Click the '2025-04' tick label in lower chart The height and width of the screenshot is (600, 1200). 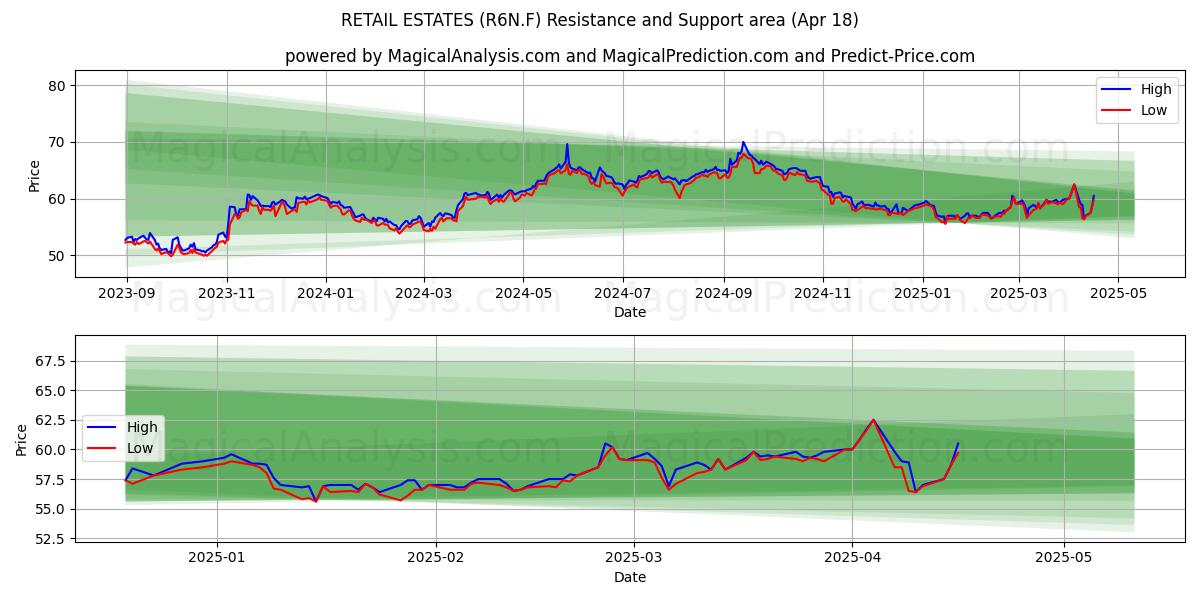pyautogui.click(x=853, y=559)
